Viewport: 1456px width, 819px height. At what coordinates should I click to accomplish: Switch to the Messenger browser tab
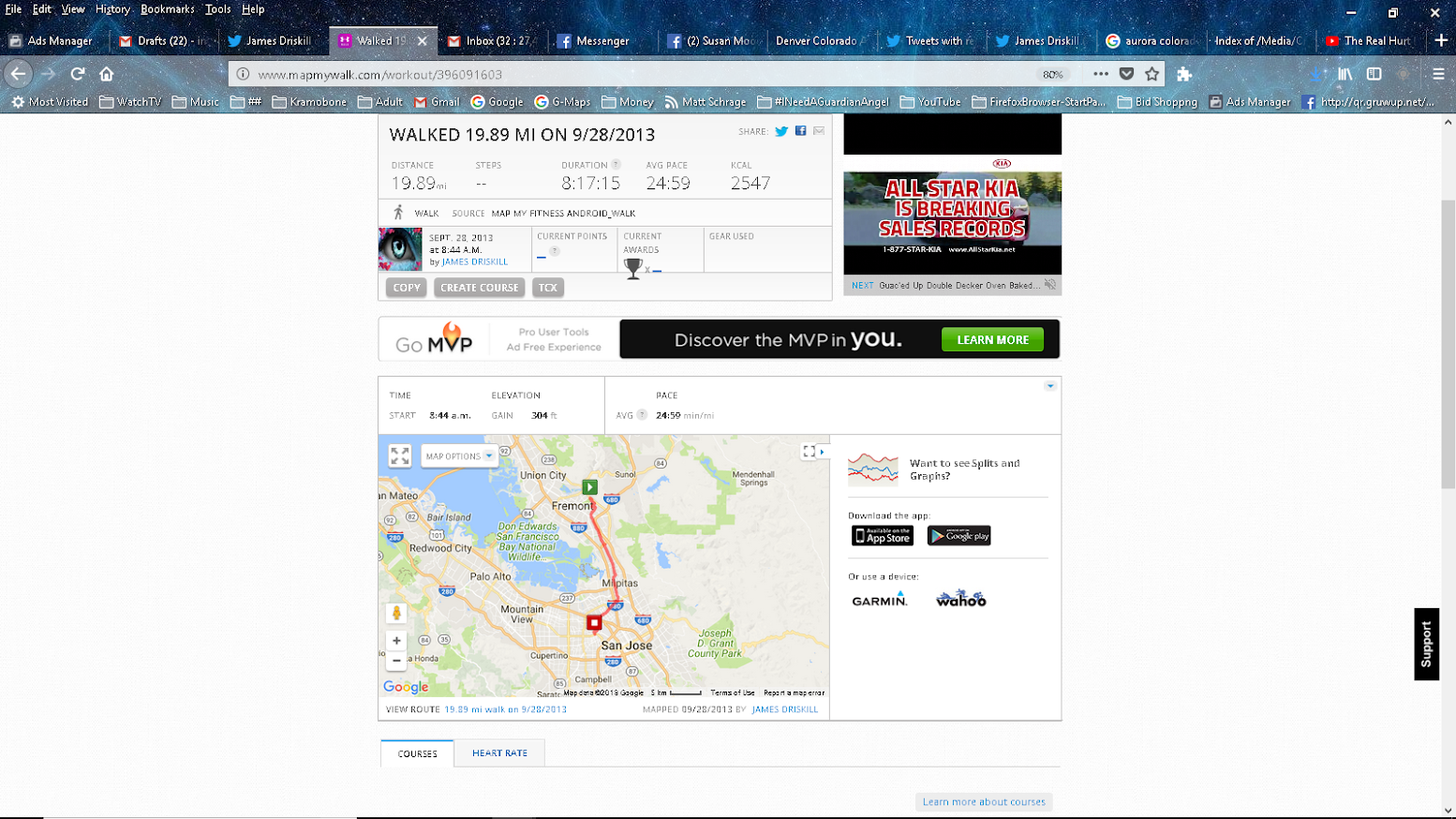[602, 40]
